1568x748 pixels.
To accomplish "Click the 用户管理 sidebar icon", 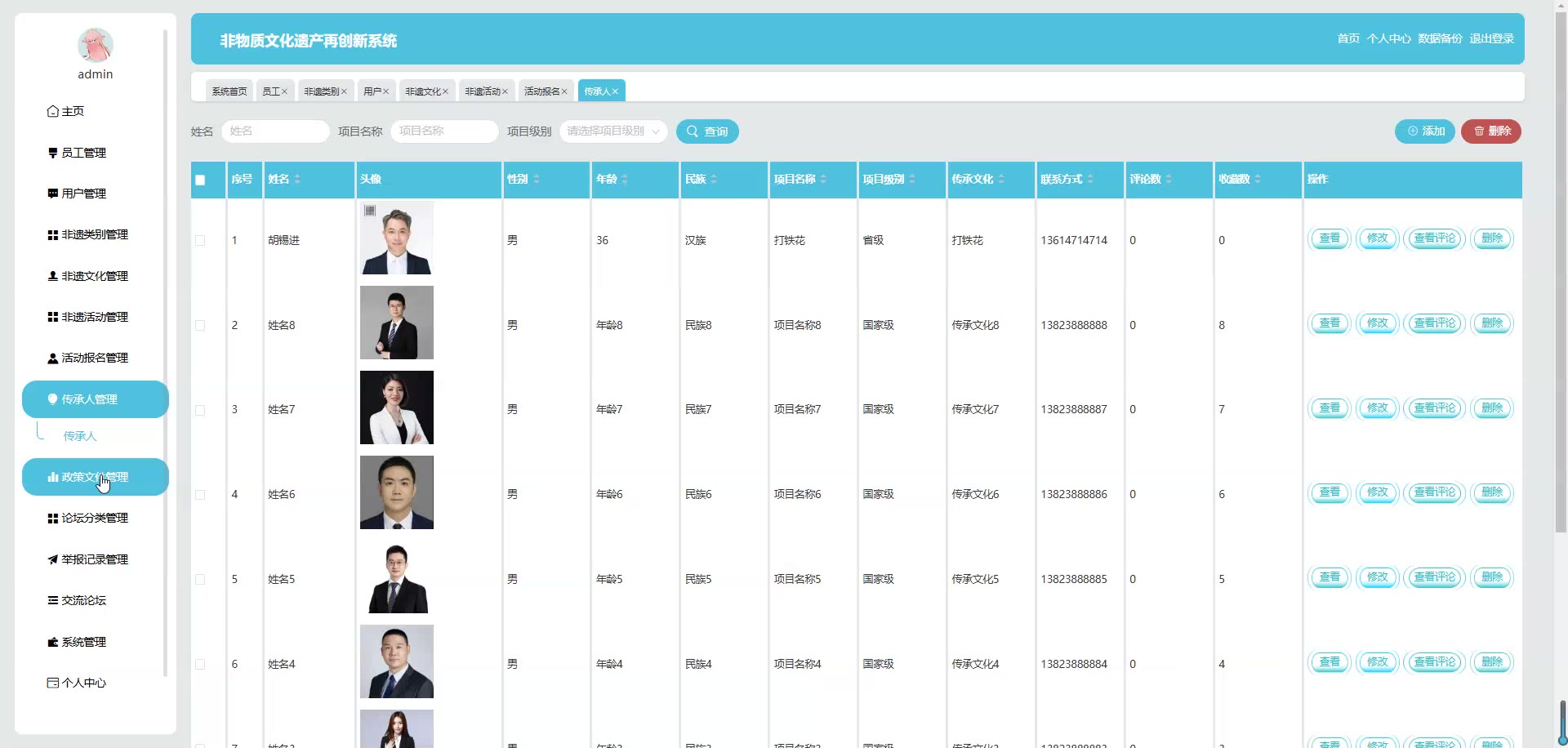I will click(53, 194).
